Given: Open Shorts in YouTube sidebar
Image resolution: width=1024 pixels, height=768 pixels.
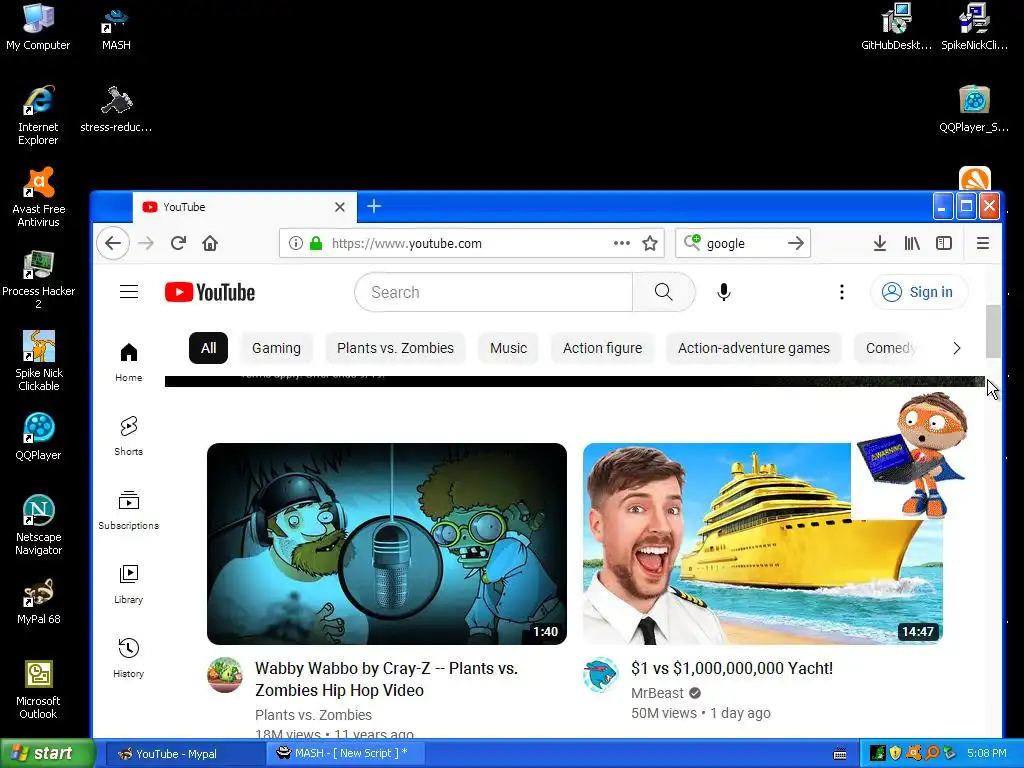Looking at the screenshot, I should pos(129,436).
